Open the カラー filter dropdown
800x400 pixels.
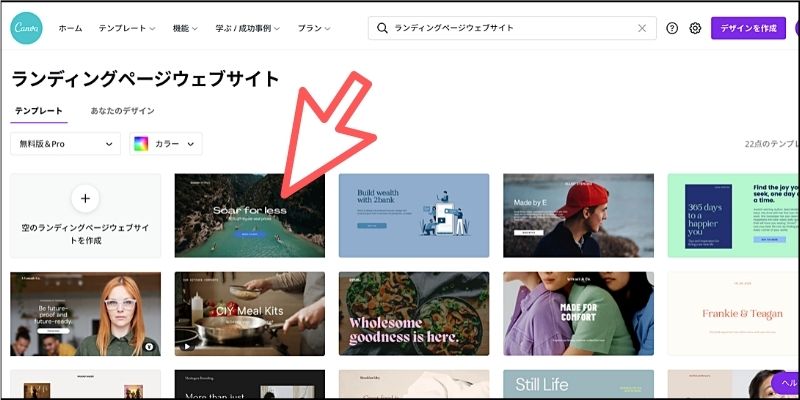tap(166, 144)
